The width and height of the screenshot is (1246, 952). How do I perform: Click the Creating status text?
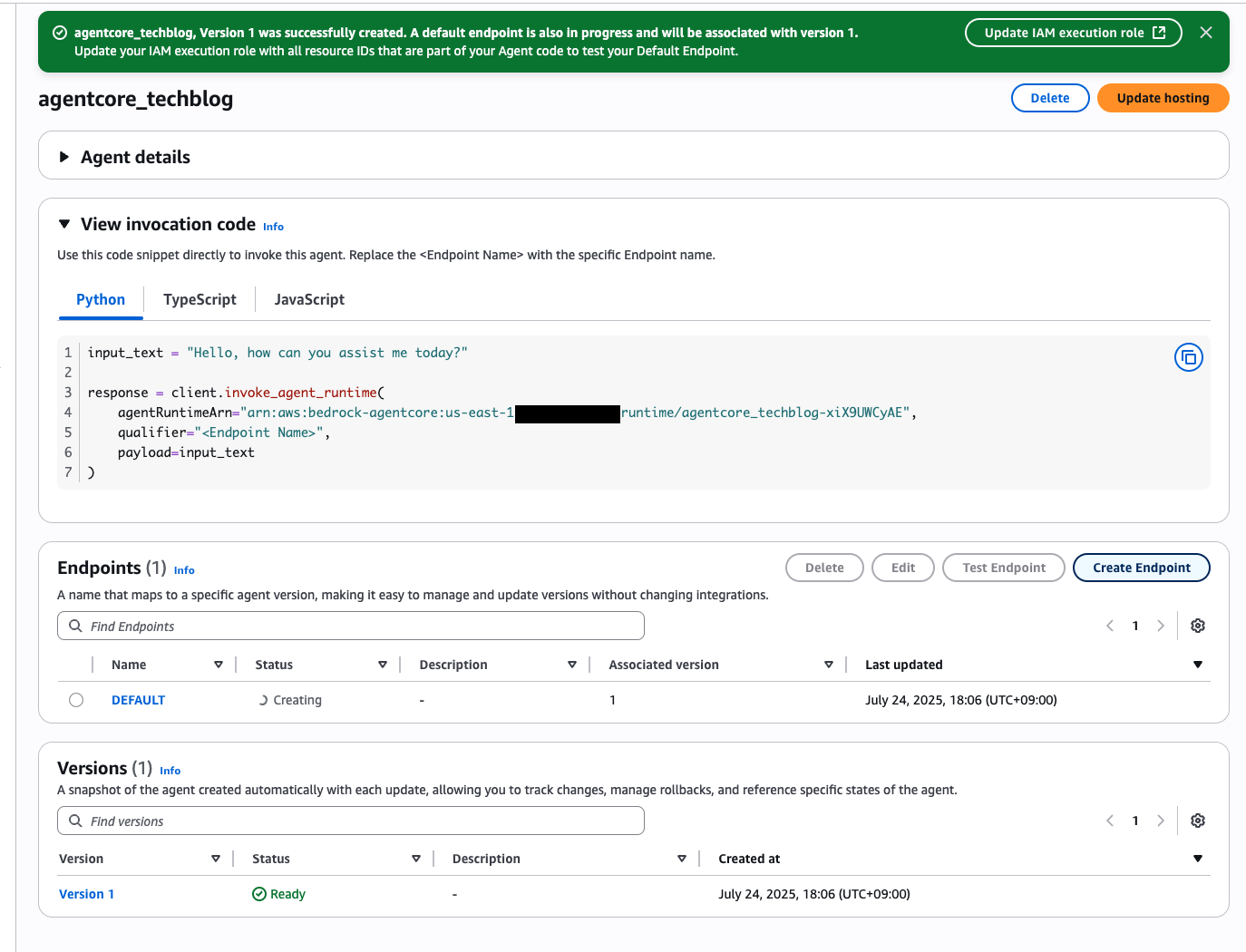pos(297,700)
